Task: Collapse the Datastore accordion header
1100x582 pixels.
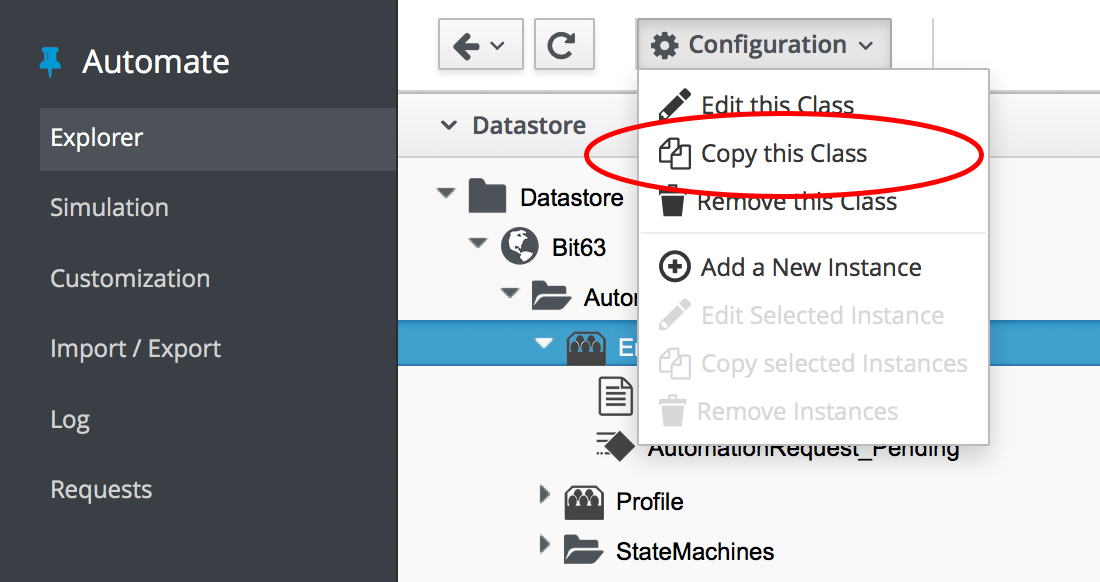Action: [450, 126]
